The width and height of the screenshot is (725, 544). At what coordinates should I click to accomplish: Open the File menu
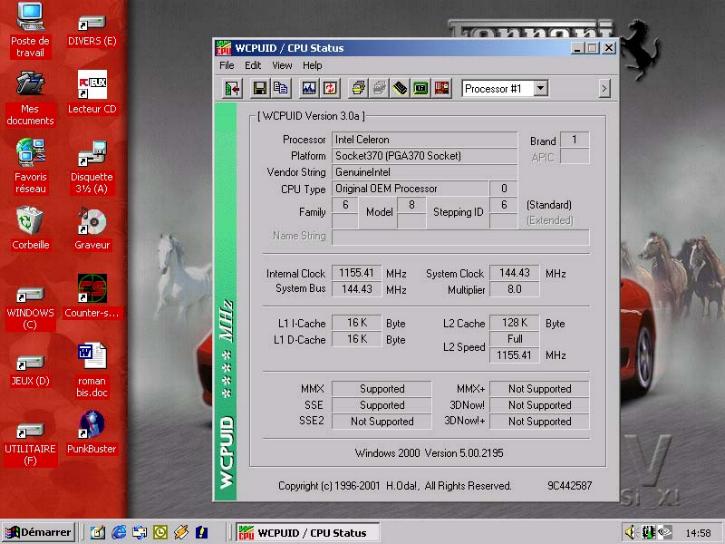(227, 66)
